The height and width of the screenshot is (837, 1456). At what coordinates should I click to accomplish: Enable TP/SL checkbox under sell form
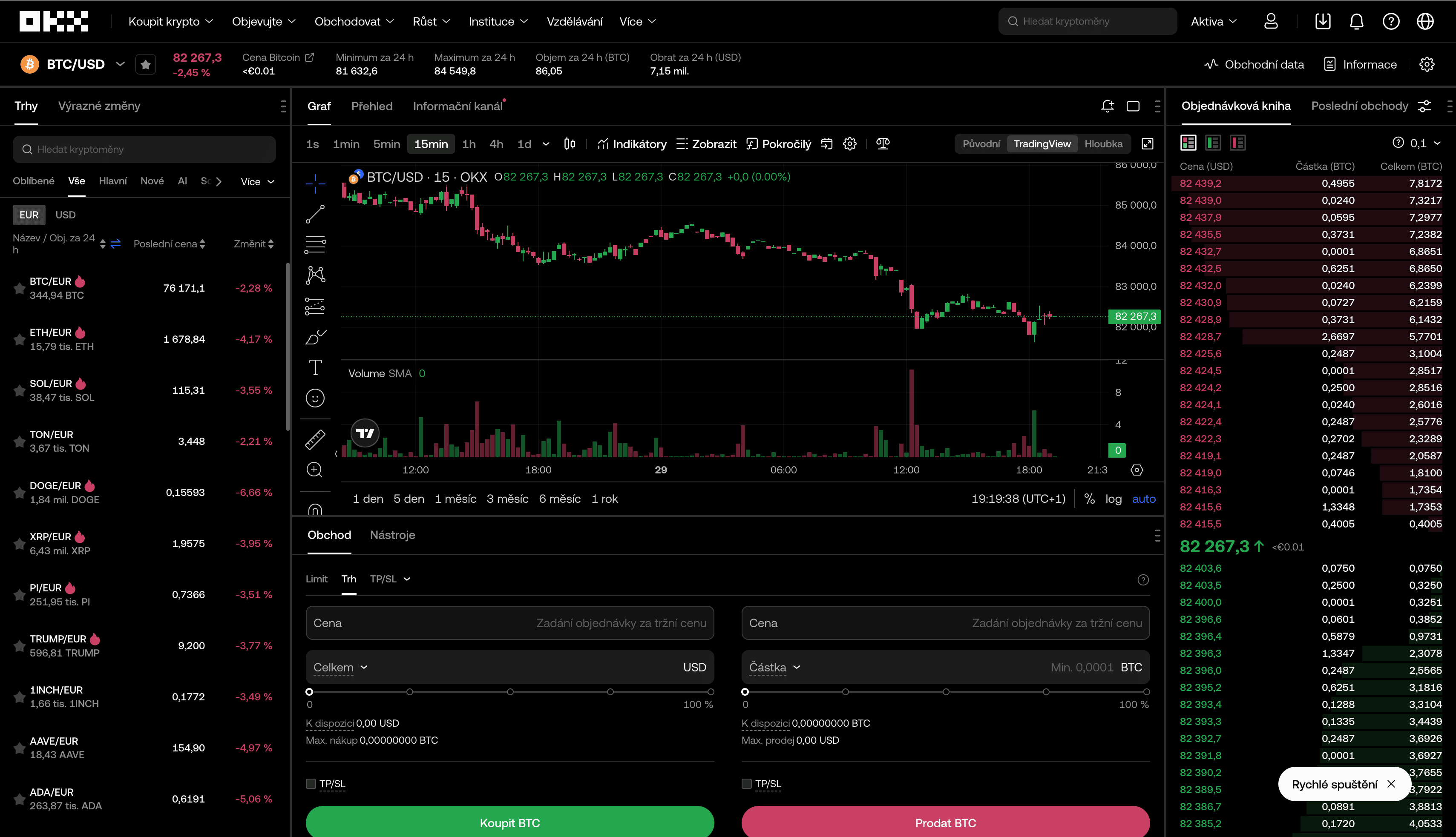[746, 783]
